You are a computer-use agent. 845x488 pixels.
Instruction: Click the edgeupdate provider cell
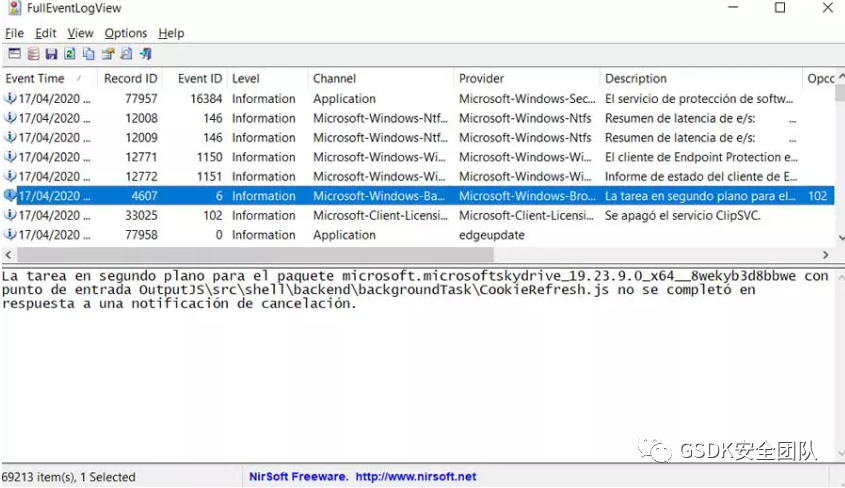click(491, 235)
